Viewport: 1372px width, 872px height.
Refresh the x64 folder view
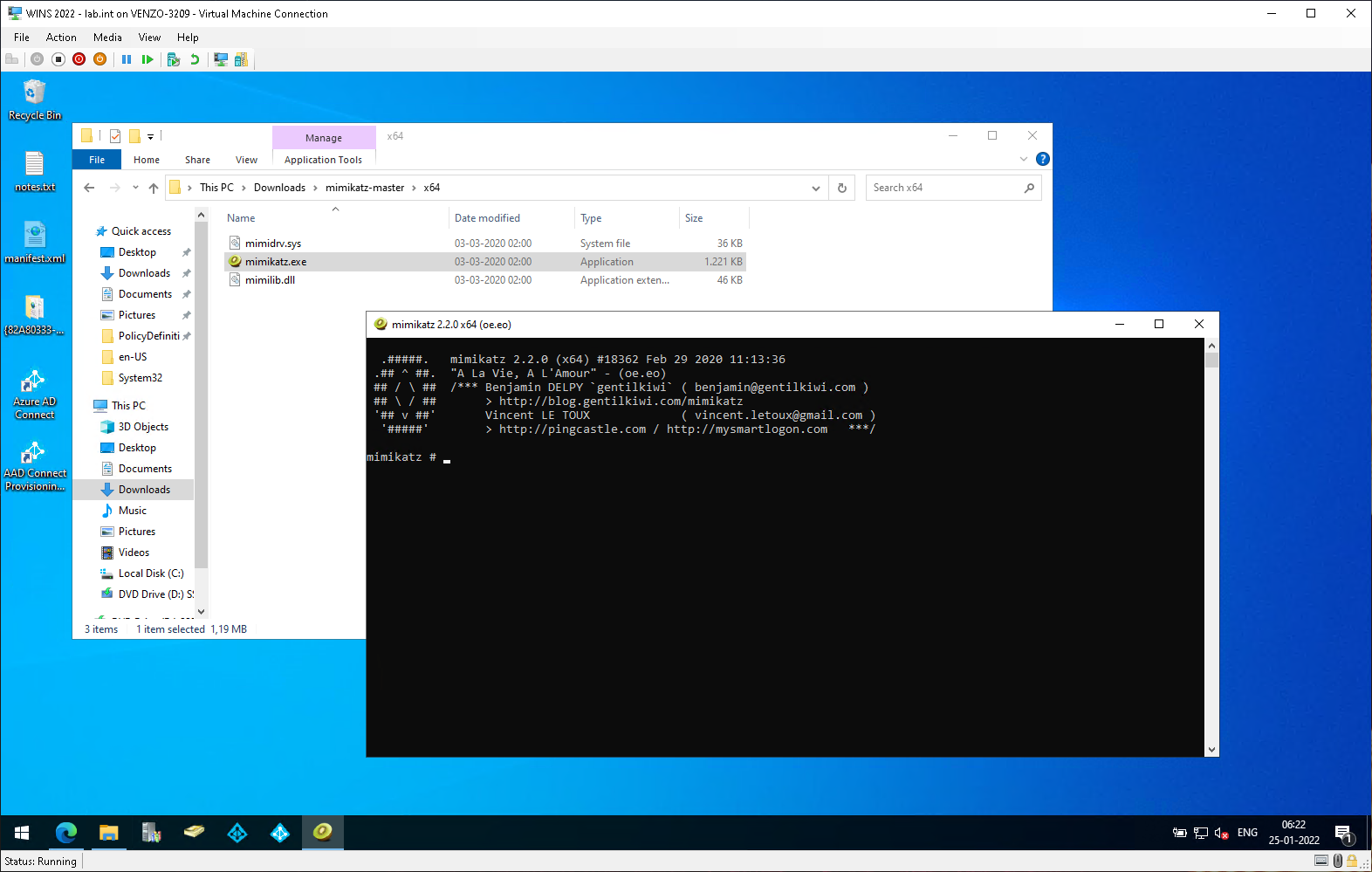[842, 188]
